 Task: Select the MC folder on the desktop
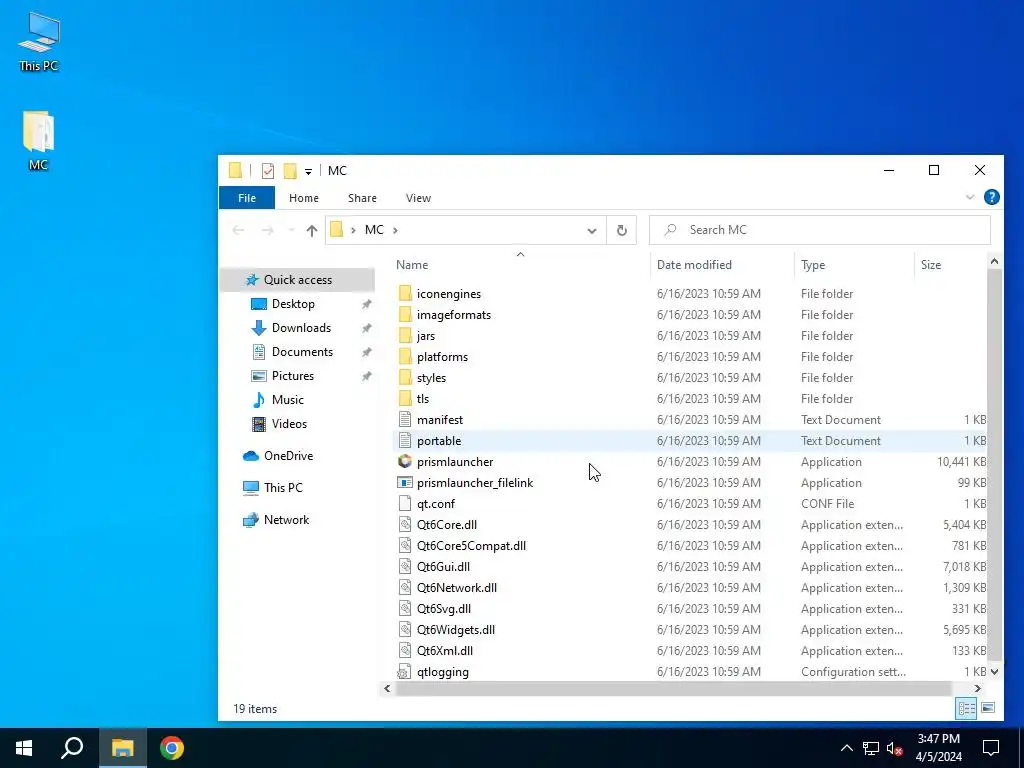click(x=39, y=140)
